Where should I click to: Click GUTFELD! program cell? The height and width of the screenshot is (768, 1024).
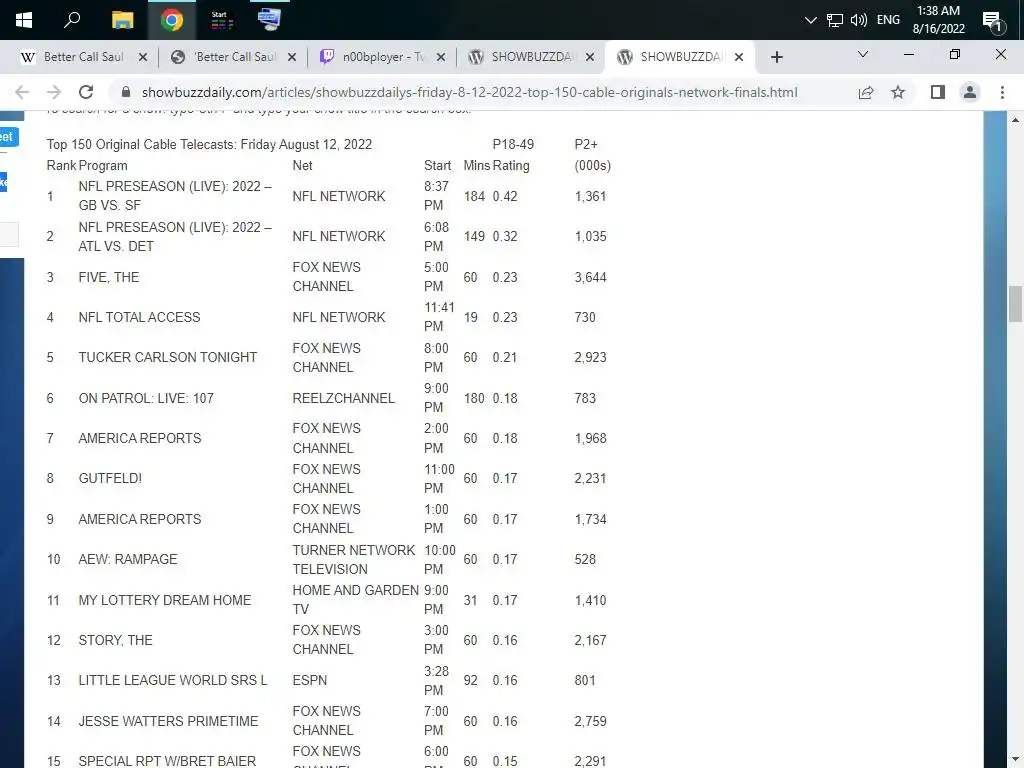coord(110,478)
